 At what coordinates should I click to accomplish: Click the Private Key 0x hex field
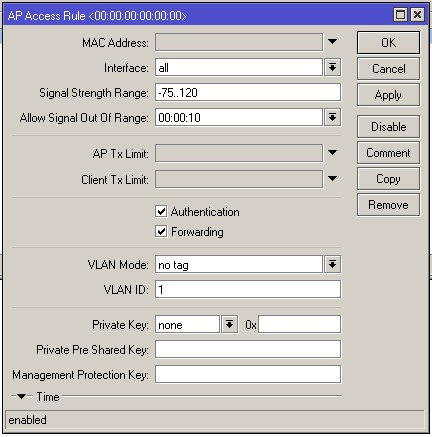299,324
